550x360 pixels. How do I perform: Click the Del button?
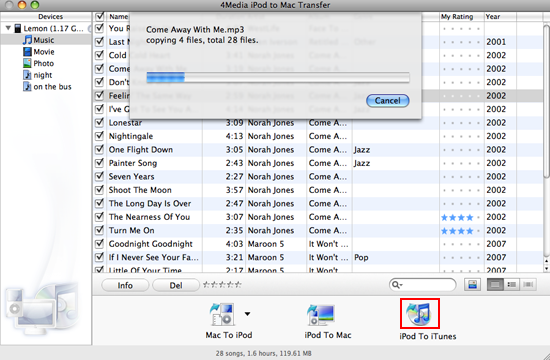[176, 285]
